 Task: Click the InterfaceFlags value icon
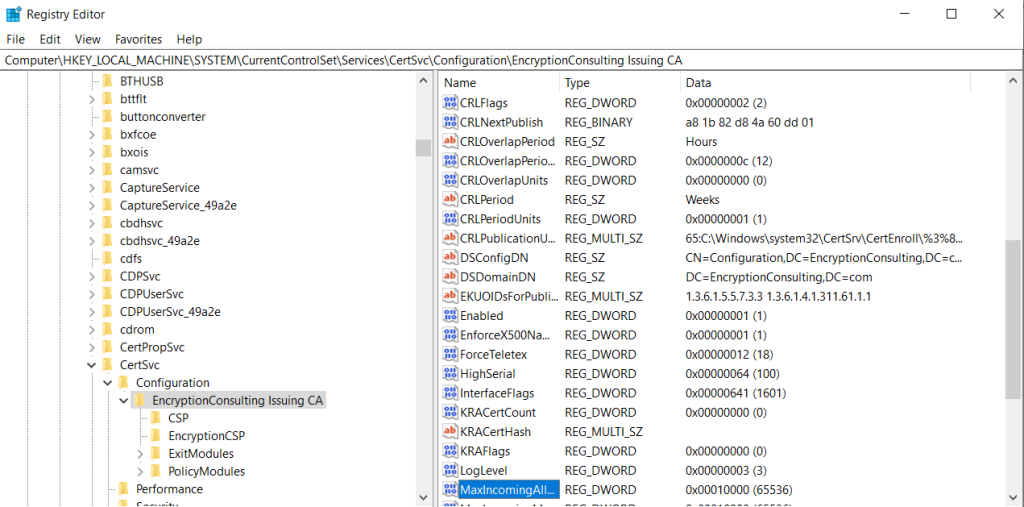point(450,393)
